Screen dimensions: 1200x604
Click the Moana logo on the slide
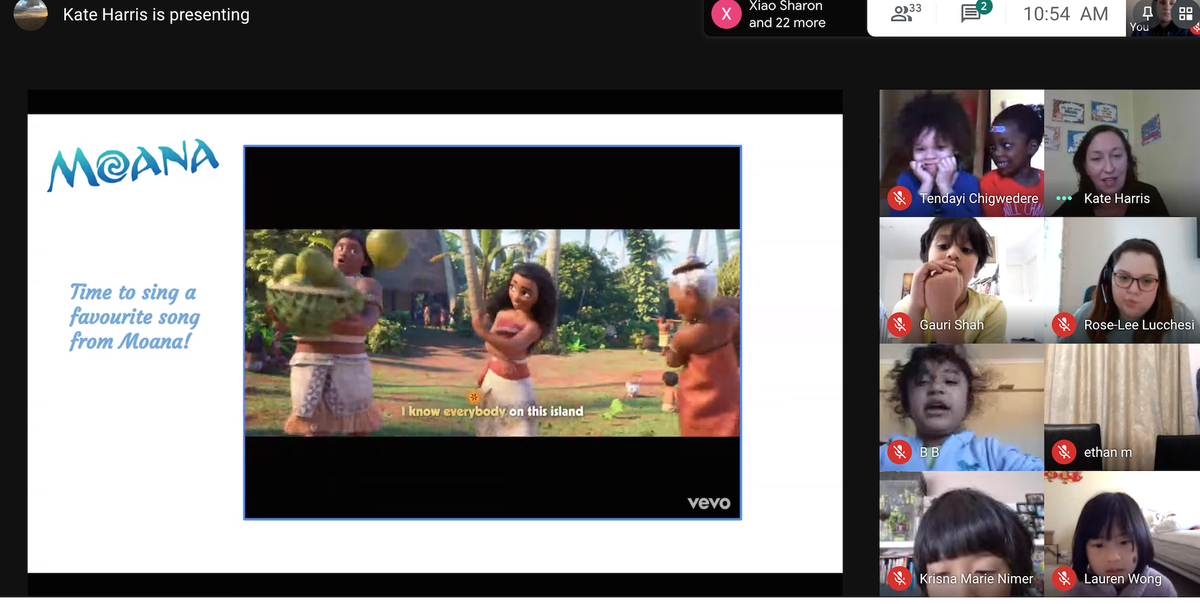pos(133,164)
